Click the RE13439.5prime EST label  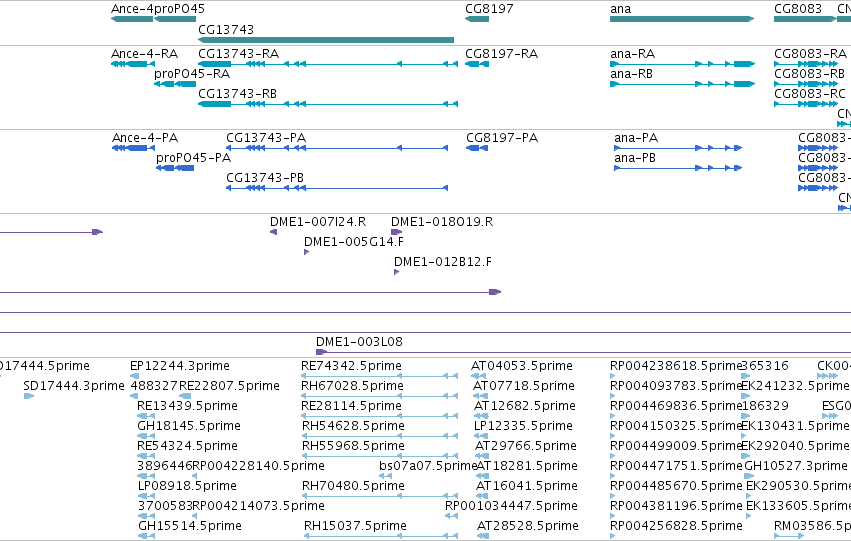pos(187,406)
